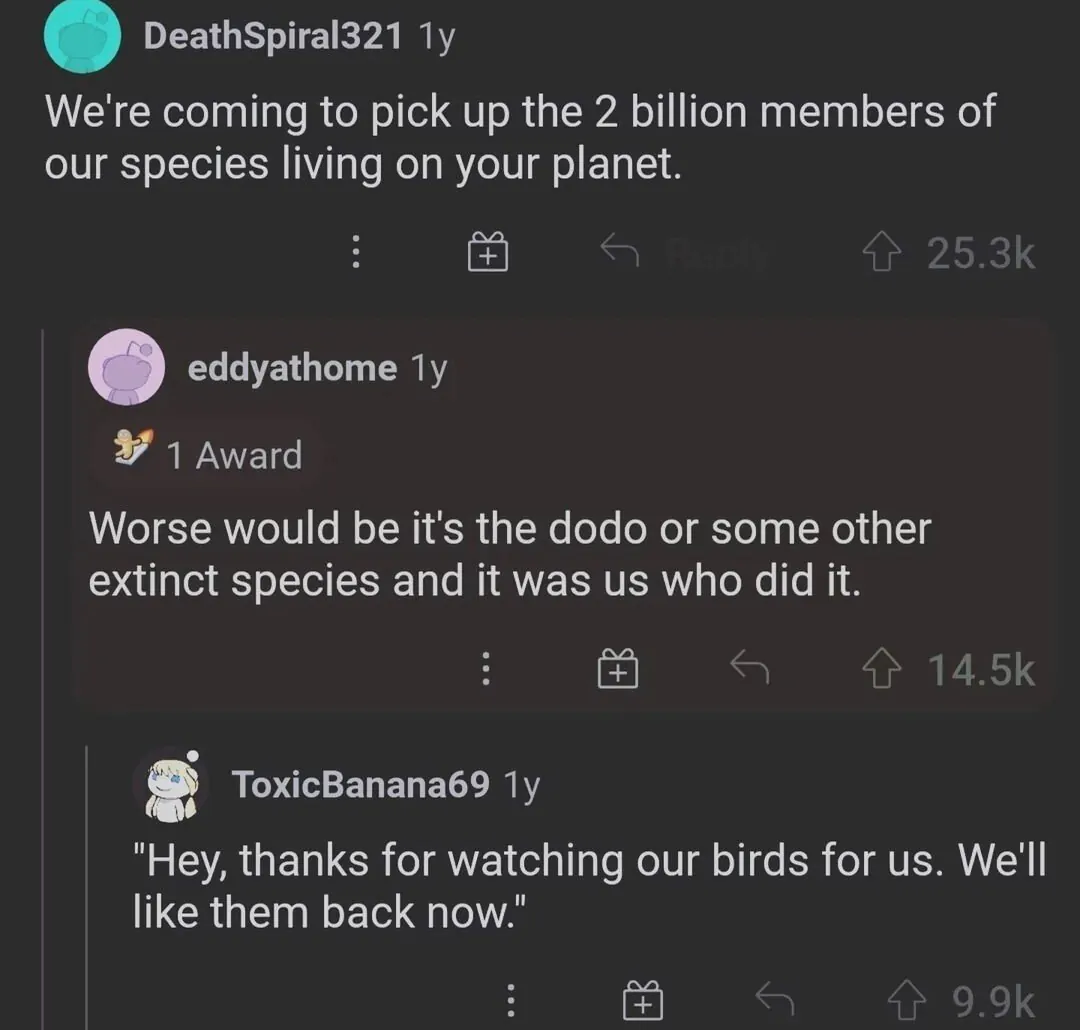
Task: Give award to DeathSpiral321's comment
Action: click(x=488, y=253)
